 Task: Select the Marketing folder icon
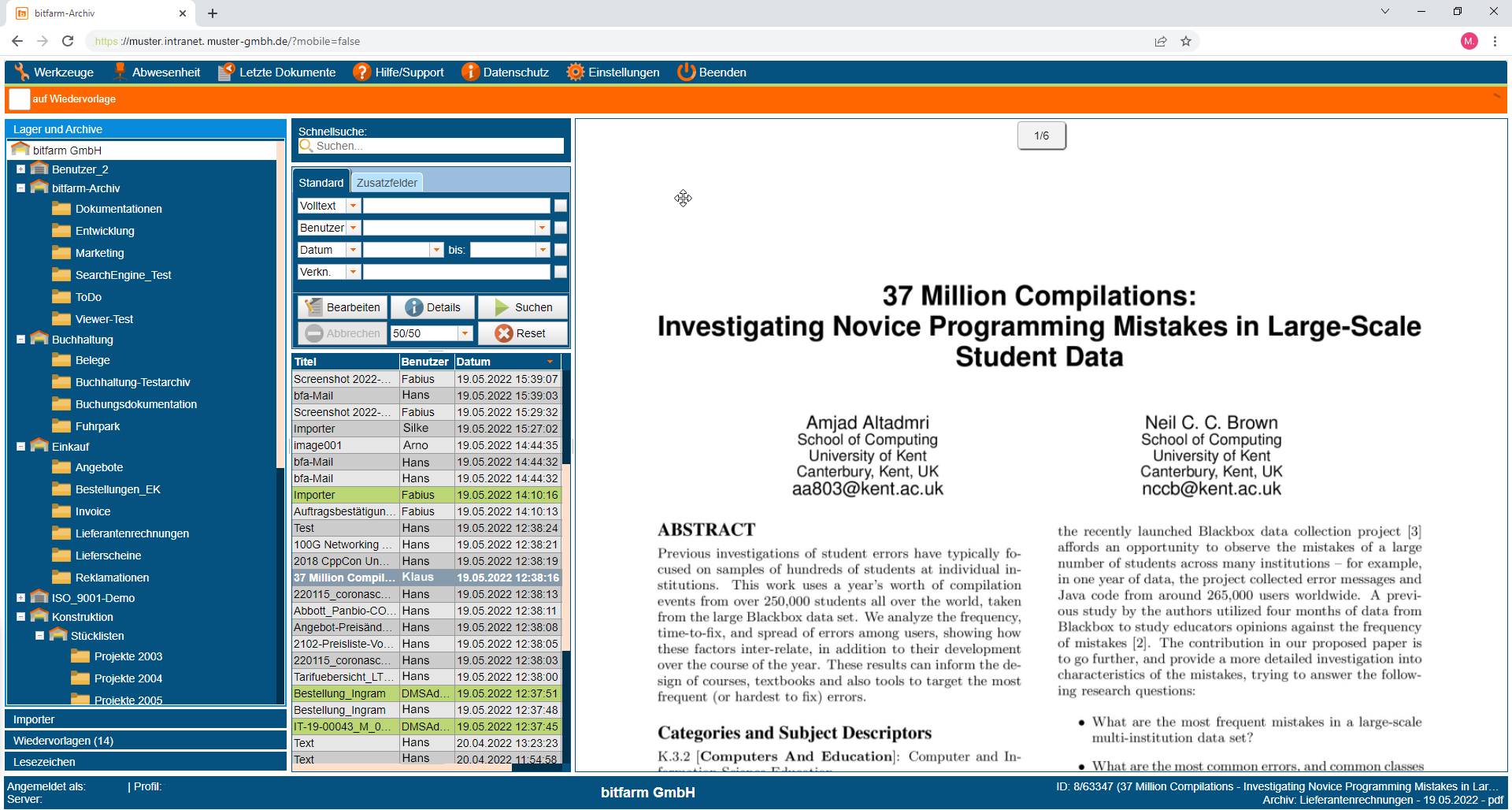[61, 253]
